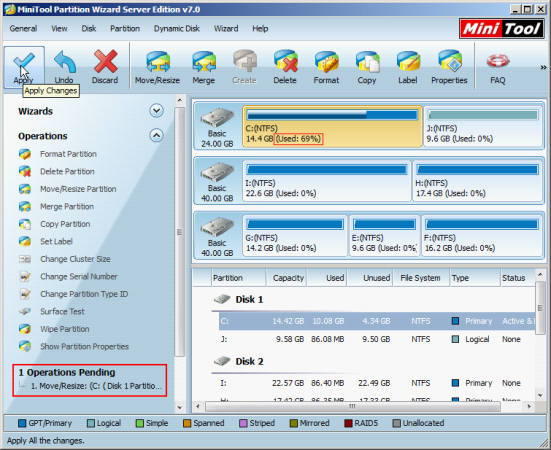Select pending Move/Resize operation entry

96,386
